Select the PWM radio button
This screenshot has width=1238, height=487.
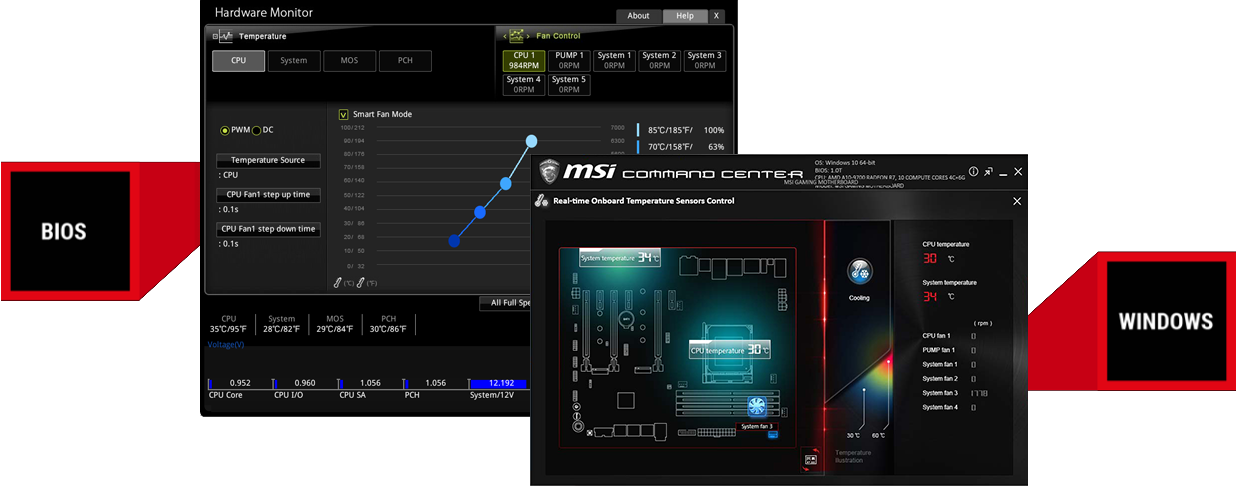225,130
